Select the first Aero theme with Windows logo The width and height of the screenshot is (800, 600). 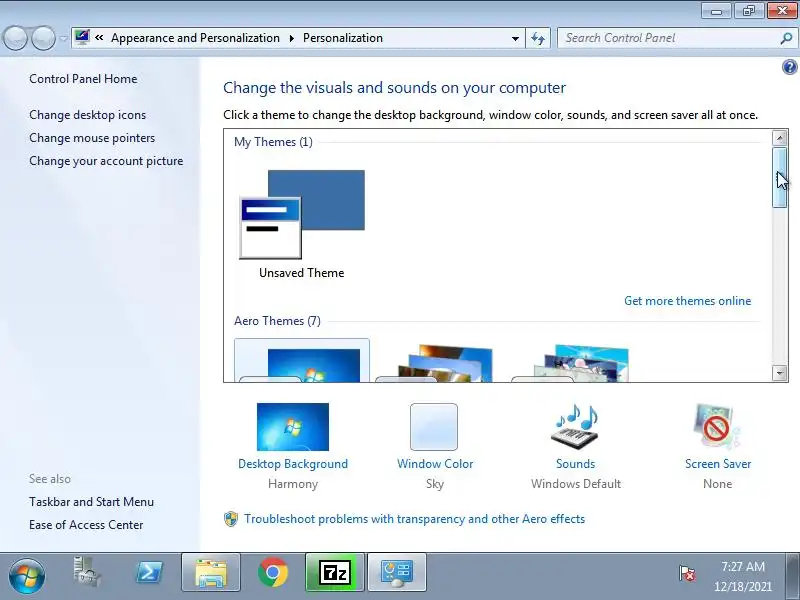pos(302,360)
